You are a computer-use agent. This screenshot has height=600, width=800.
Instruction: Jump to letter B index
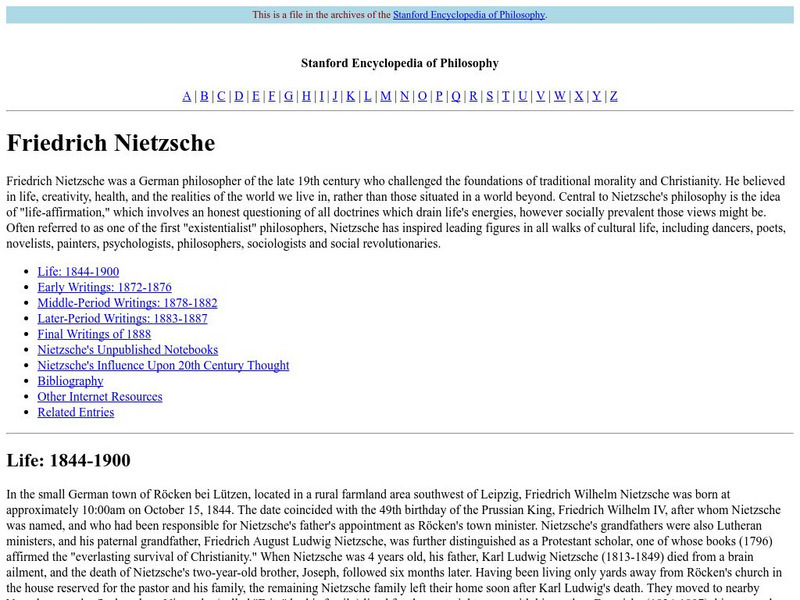click(204, 96)
